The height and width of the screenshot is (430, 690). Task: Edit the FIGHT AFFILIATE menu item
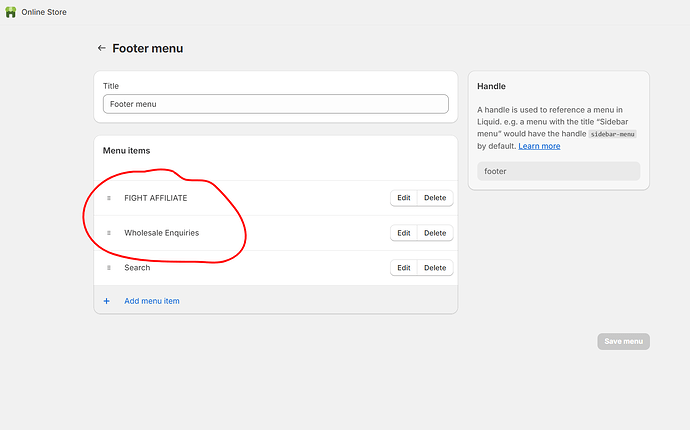click(404, 198)
